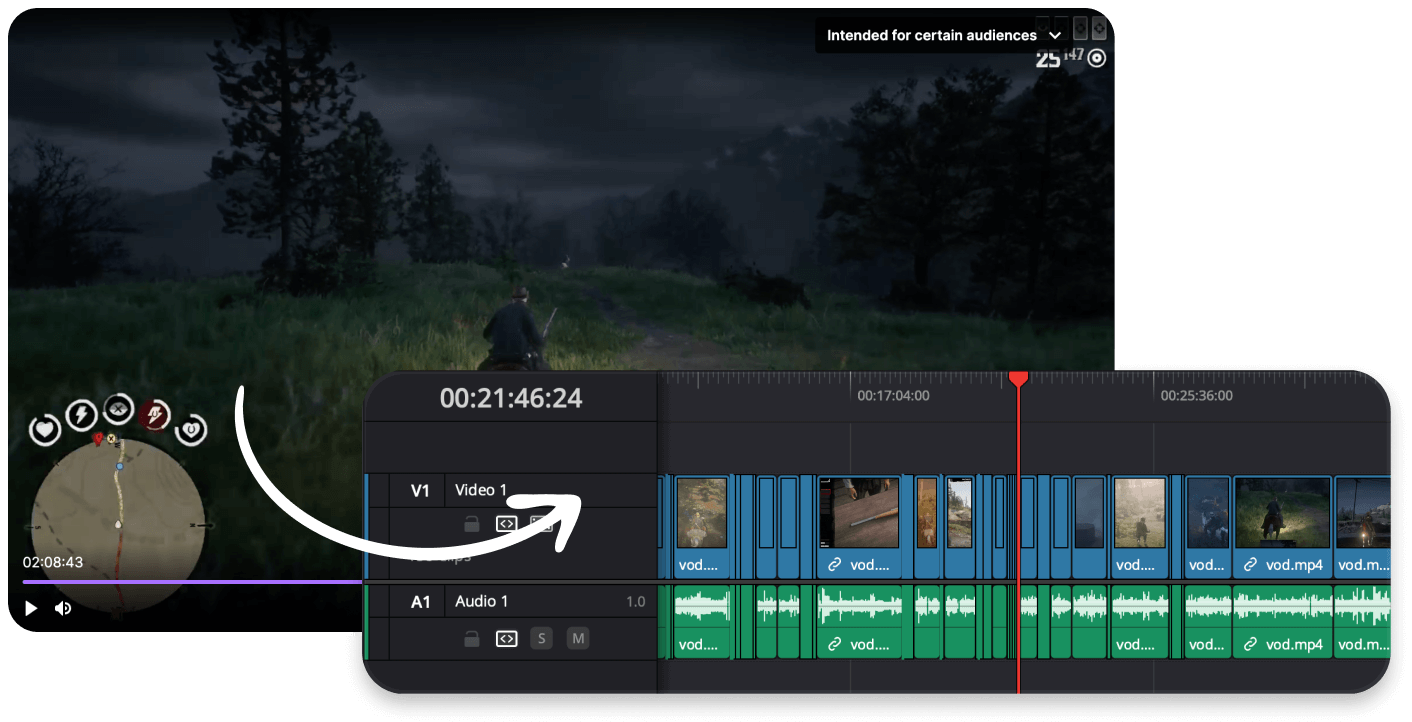Click the 1.0 audio channel value
Screen dimensions: 1412x722
click(x=635, y=602)
